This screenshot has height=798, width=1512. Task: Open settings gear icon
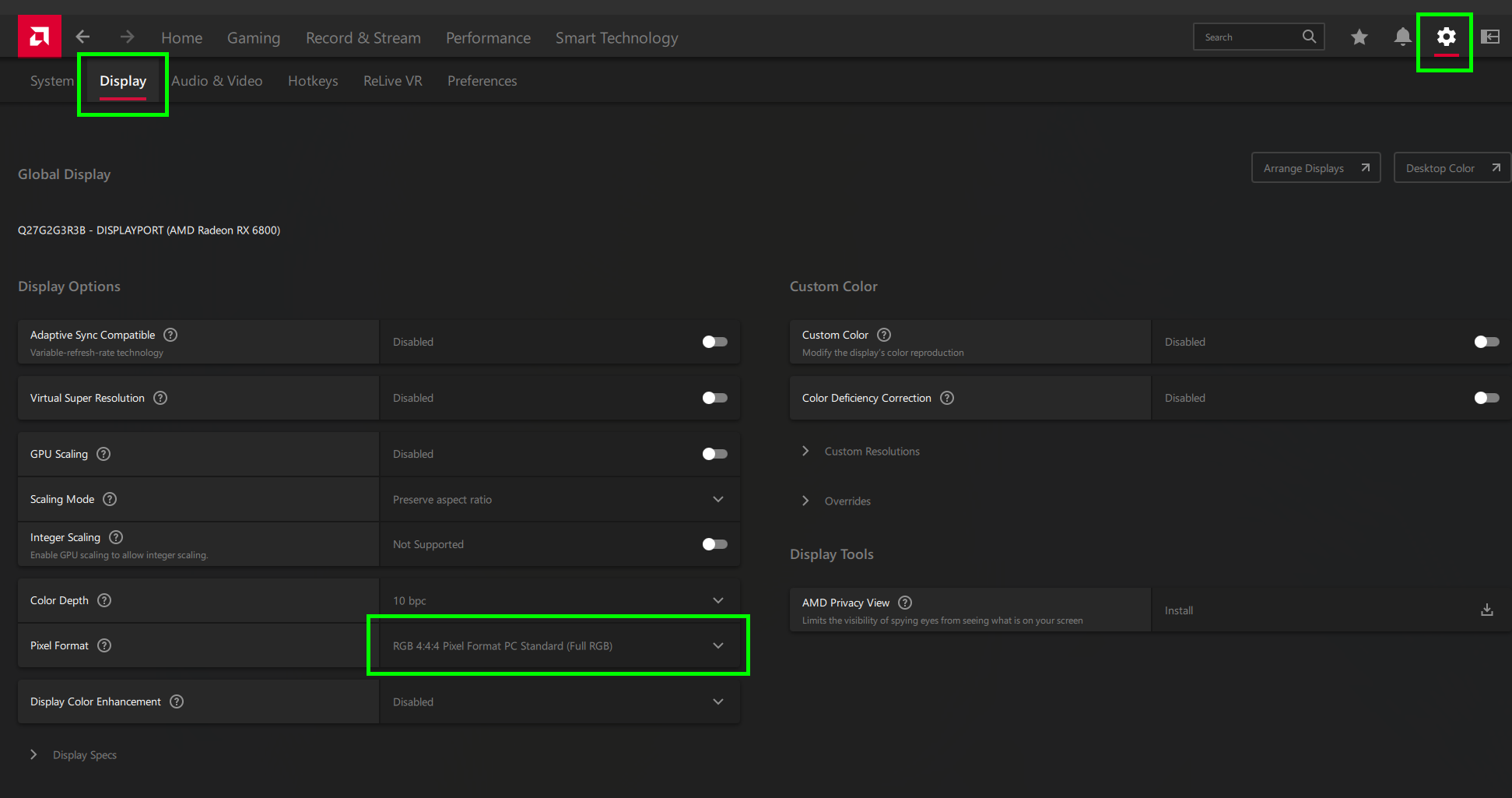point(1446,37)
